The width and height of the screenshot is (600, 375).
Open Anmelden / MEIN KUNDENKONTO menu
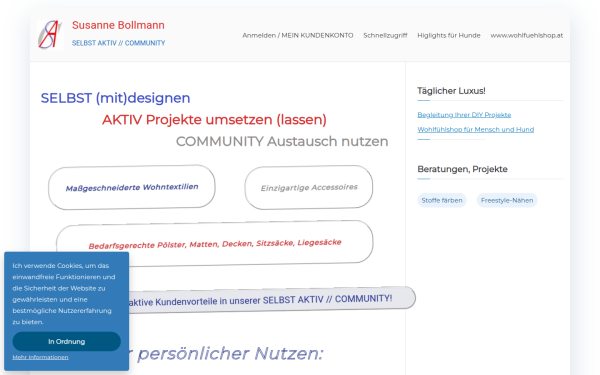[298, 35]
